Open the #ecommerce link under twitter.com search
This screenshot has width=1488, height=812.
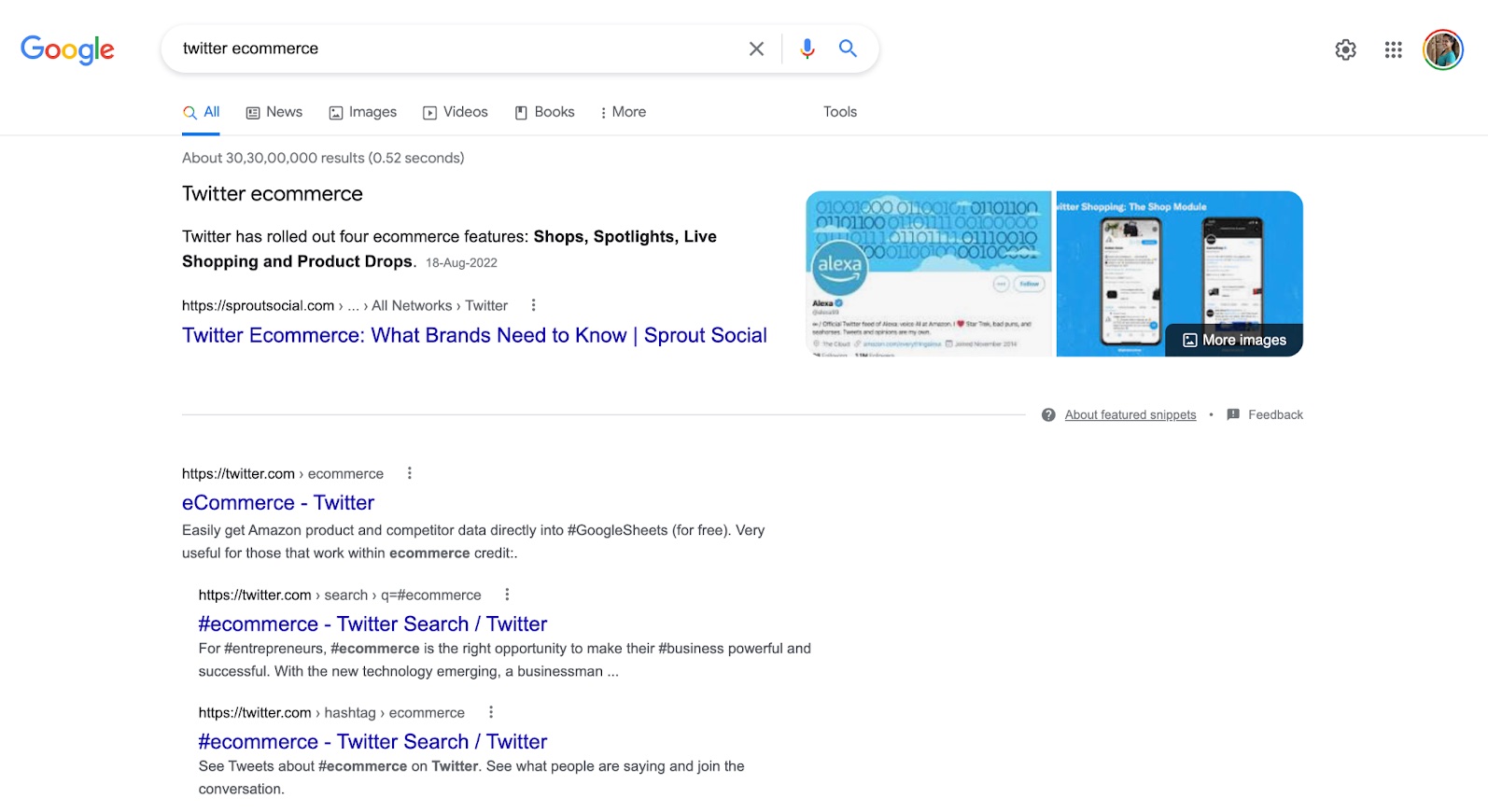372,624
